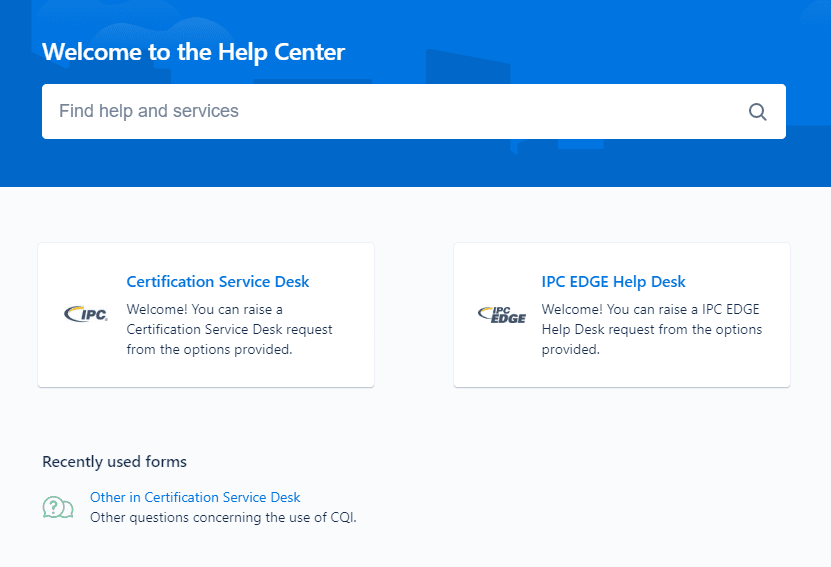Open the IPC EDGE Help Desk title link

[x=613, y=282]
